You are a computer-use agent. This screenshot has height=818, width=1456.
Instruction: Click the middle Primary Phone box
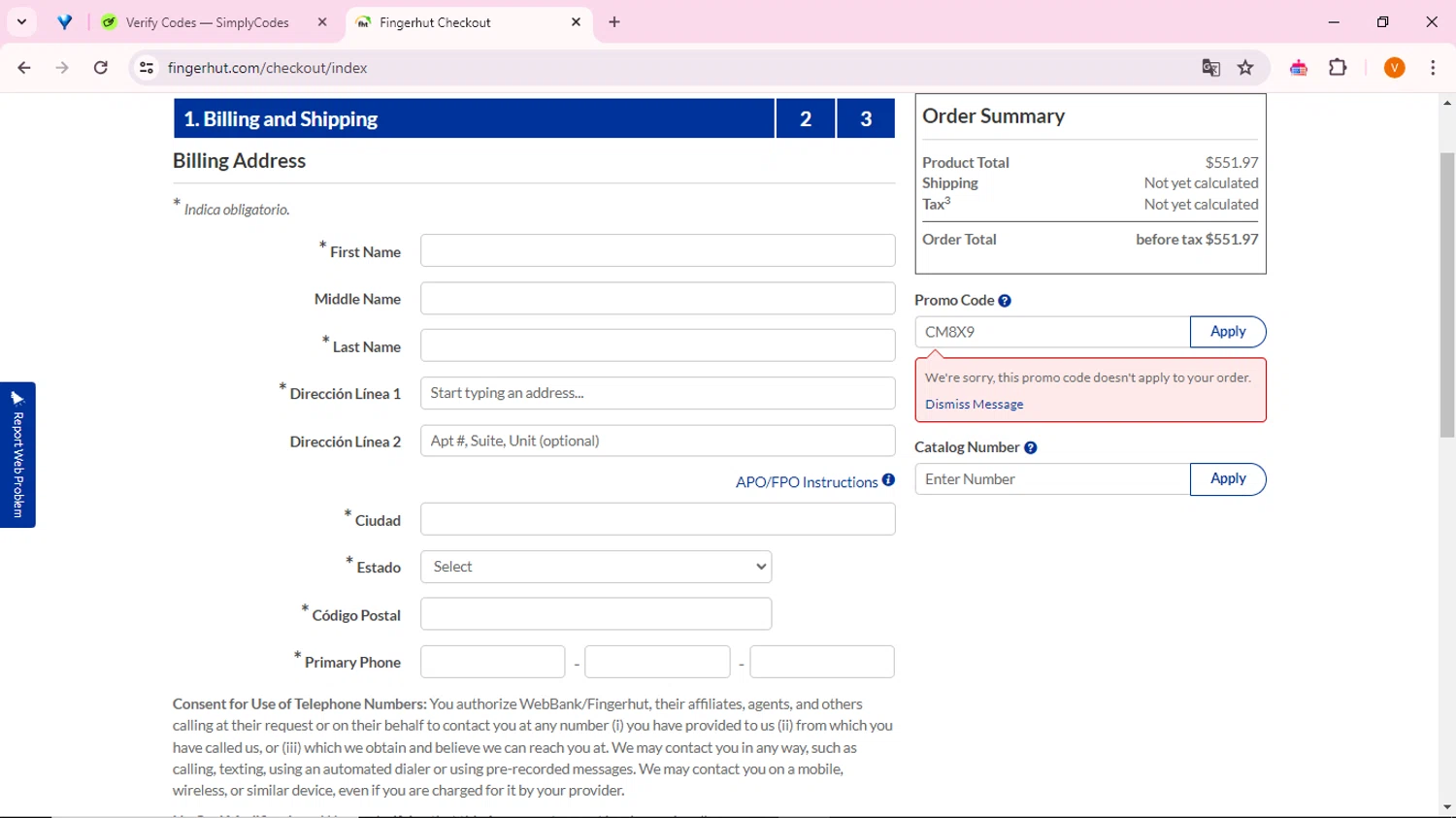[x=657, y=662]
